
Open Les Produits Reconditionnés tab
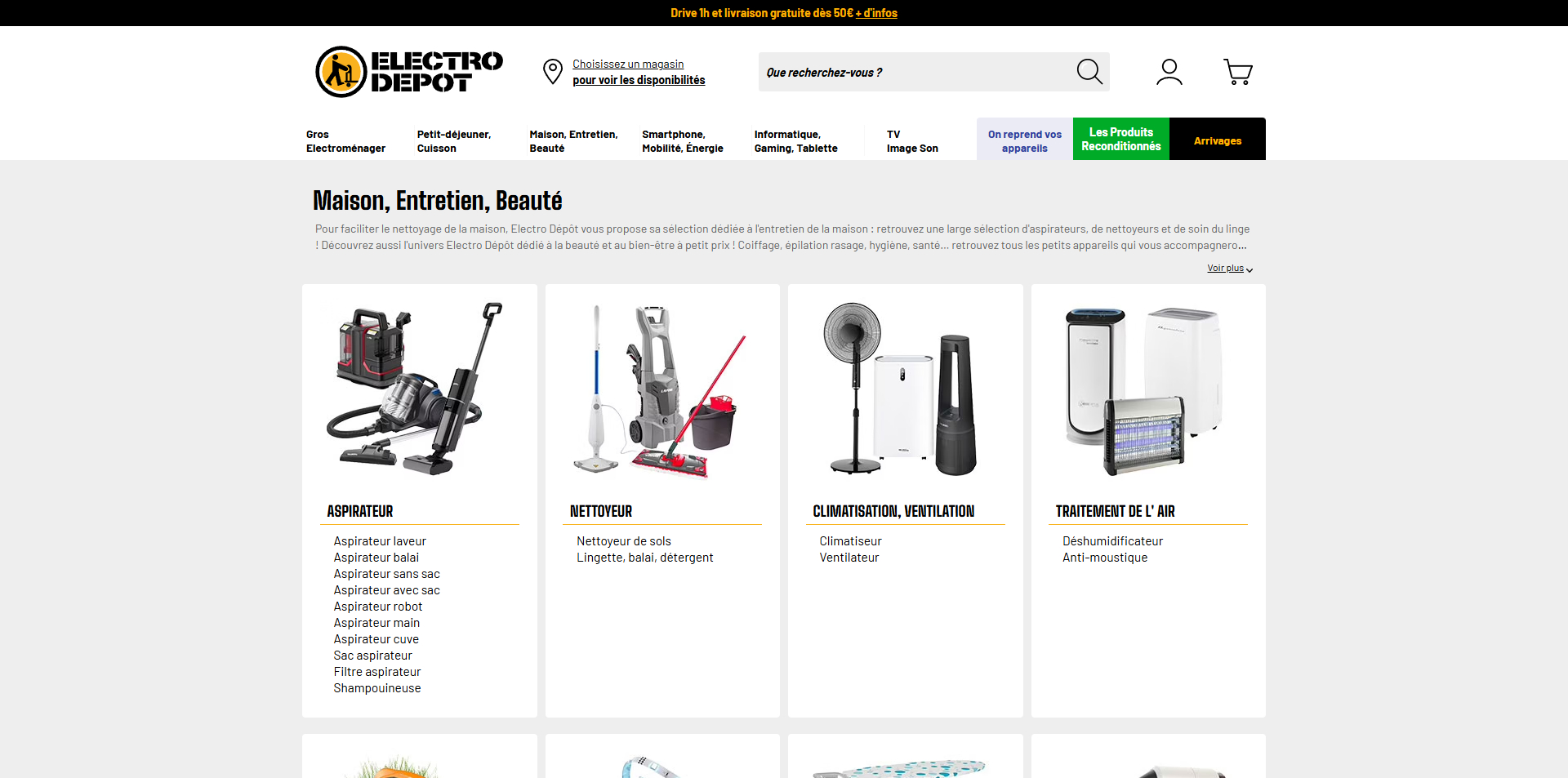pos(1121,140)
